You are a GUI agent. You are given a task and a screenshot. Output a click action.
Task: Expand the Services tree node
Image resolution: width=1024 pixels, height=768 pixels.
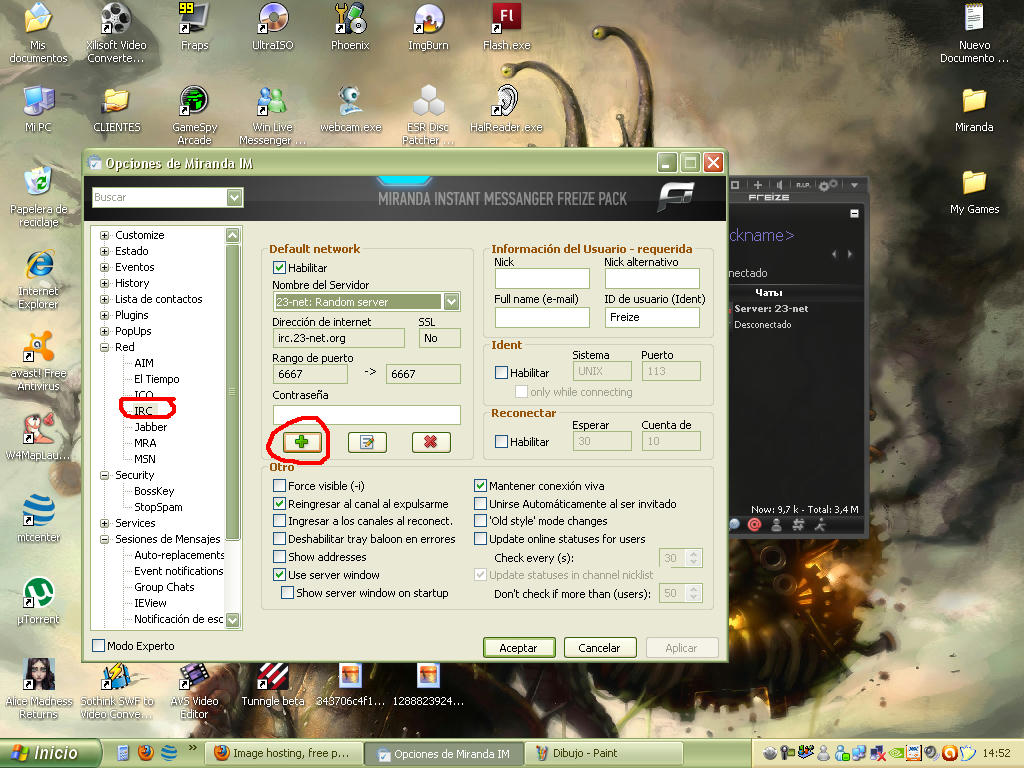coord(104,523)
